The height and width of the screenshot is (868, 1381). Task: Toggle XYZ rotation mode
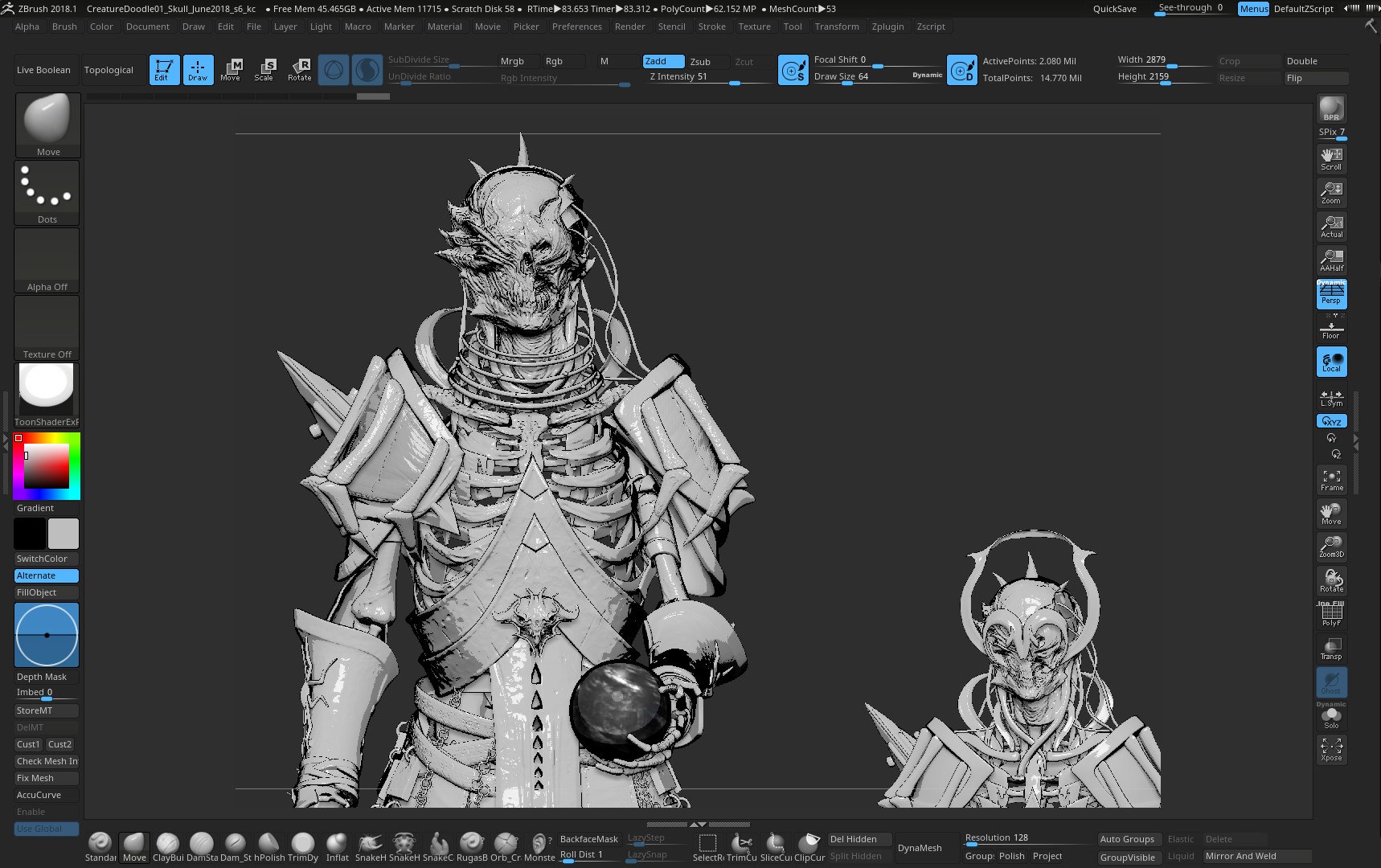coord(1331,421)
